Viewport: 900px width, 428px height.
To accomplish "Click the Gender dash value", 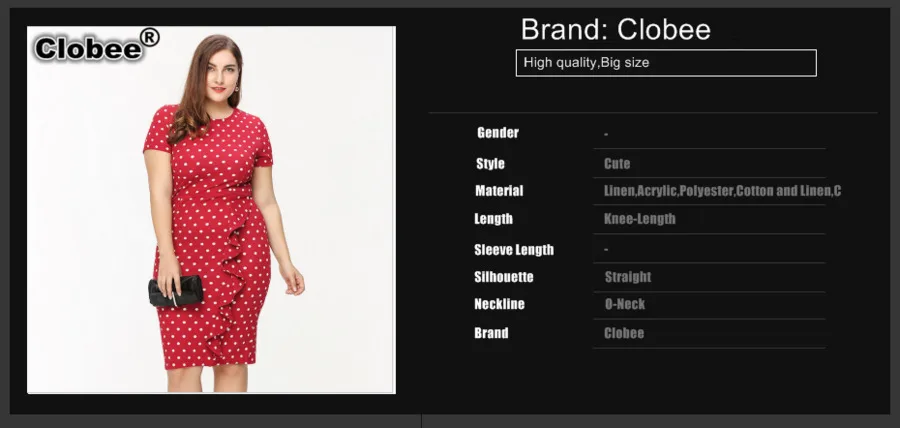I will 606,134.
